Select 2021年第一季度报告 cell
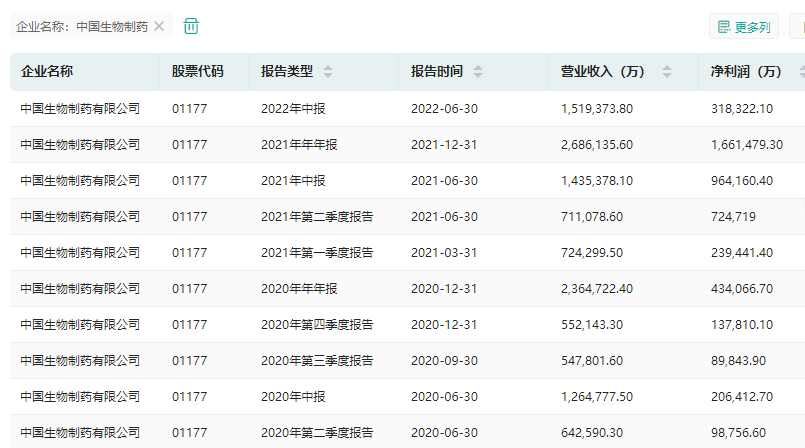This screenshot has width=805, height=448. pyautogui.click(x=317, y=252)
